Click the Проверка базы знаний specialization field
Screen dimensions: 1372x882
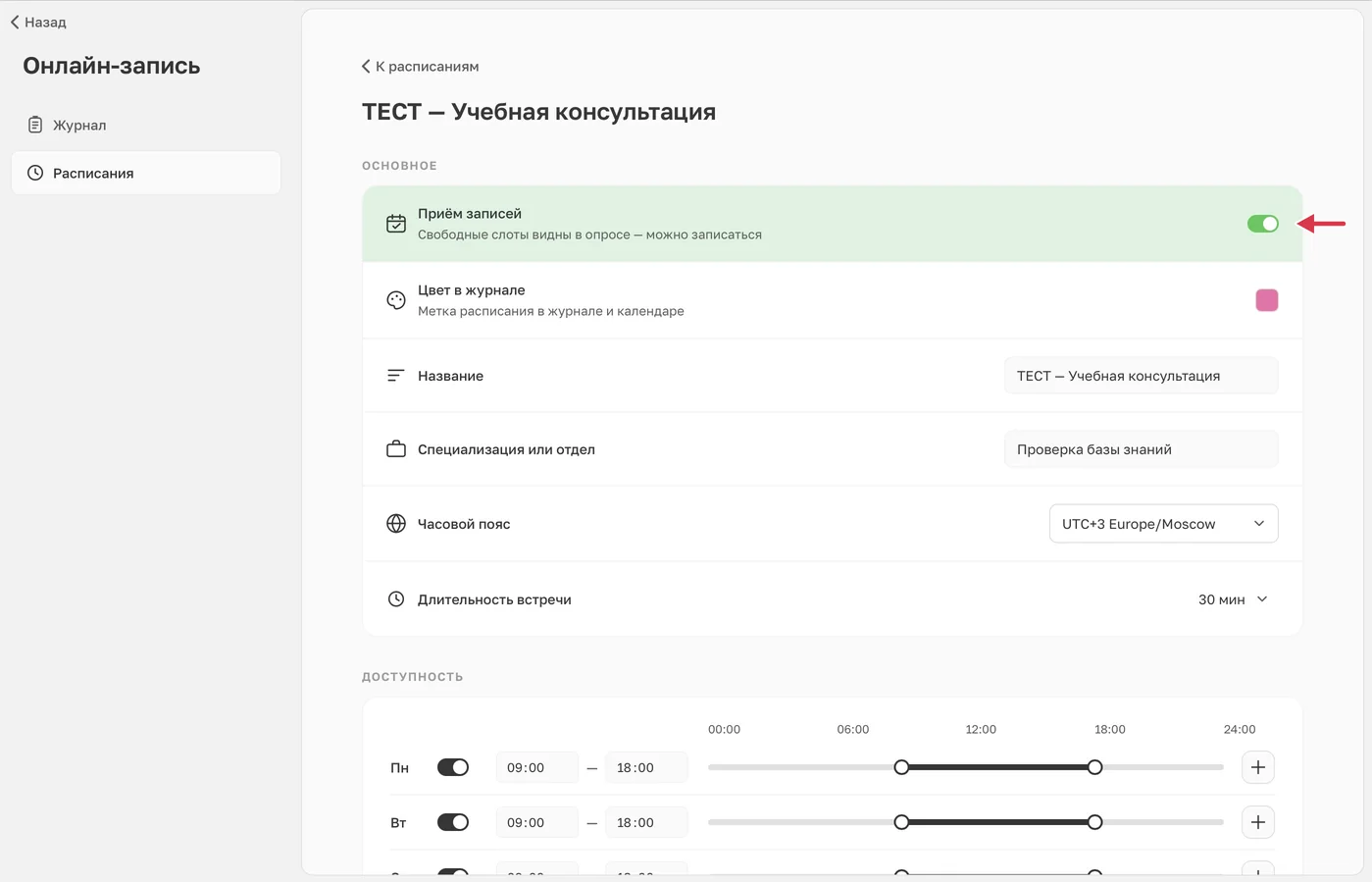pos(1141,449)
